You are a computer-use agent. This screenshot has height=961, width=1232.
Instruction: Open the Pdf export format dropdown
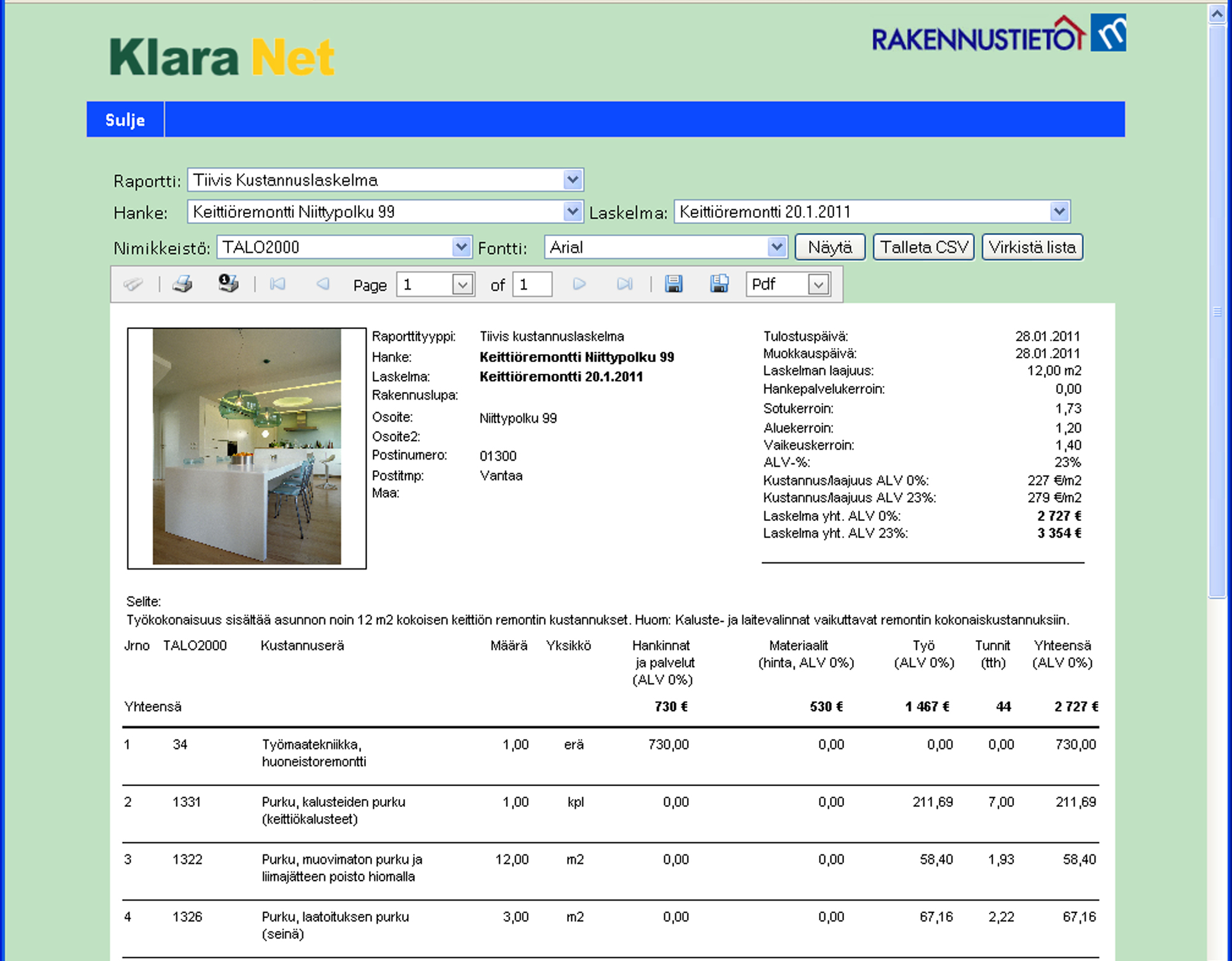pos(788,285)
